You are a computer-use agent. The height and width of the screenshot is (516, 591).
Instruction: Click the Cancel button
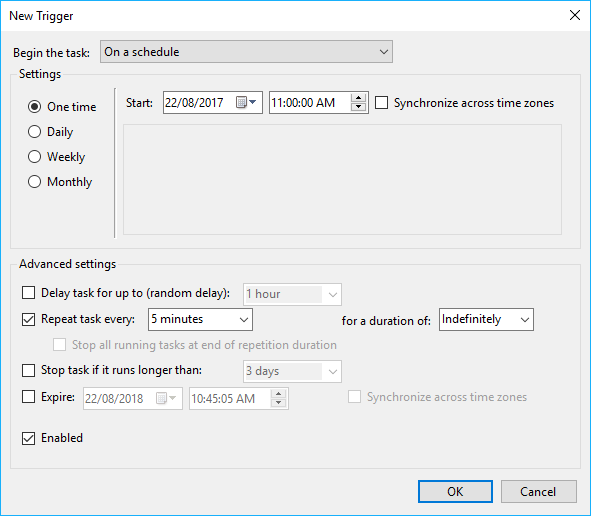point(539,492)
